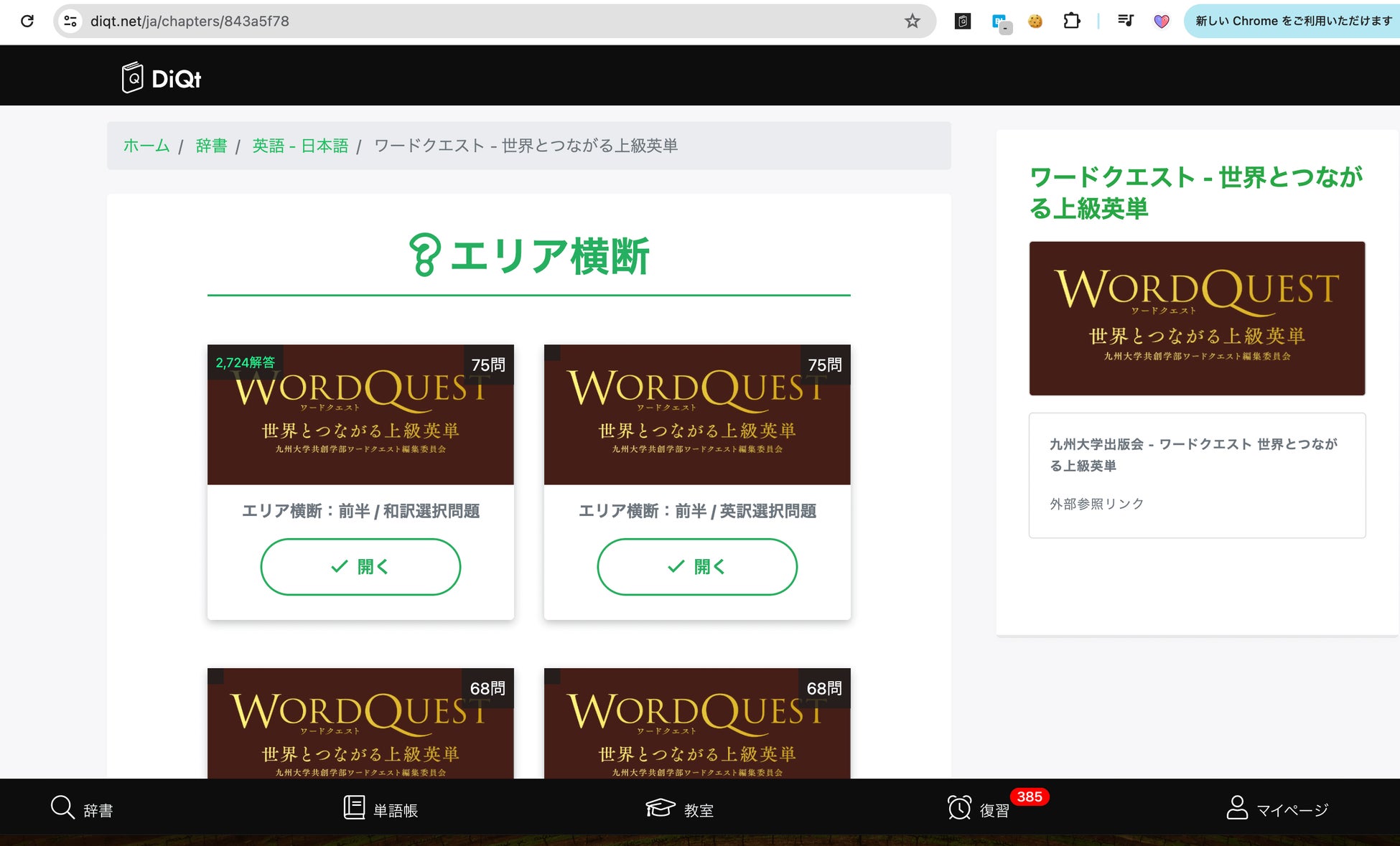Viewport: 1400px width, 846px height.
Task: Click the DiQt logo in the header
Action: point(162,77)
